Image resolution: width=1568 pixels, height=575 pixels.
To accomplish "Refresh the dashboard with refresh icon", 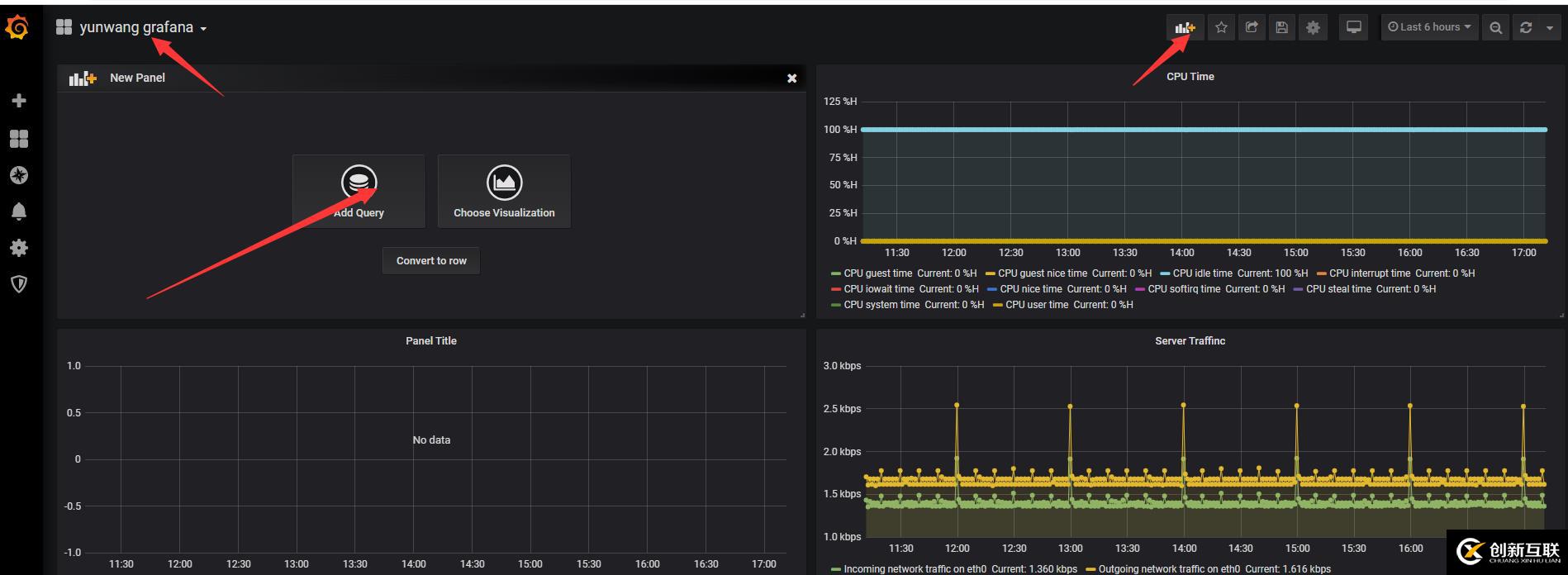I will (1526, 27).
